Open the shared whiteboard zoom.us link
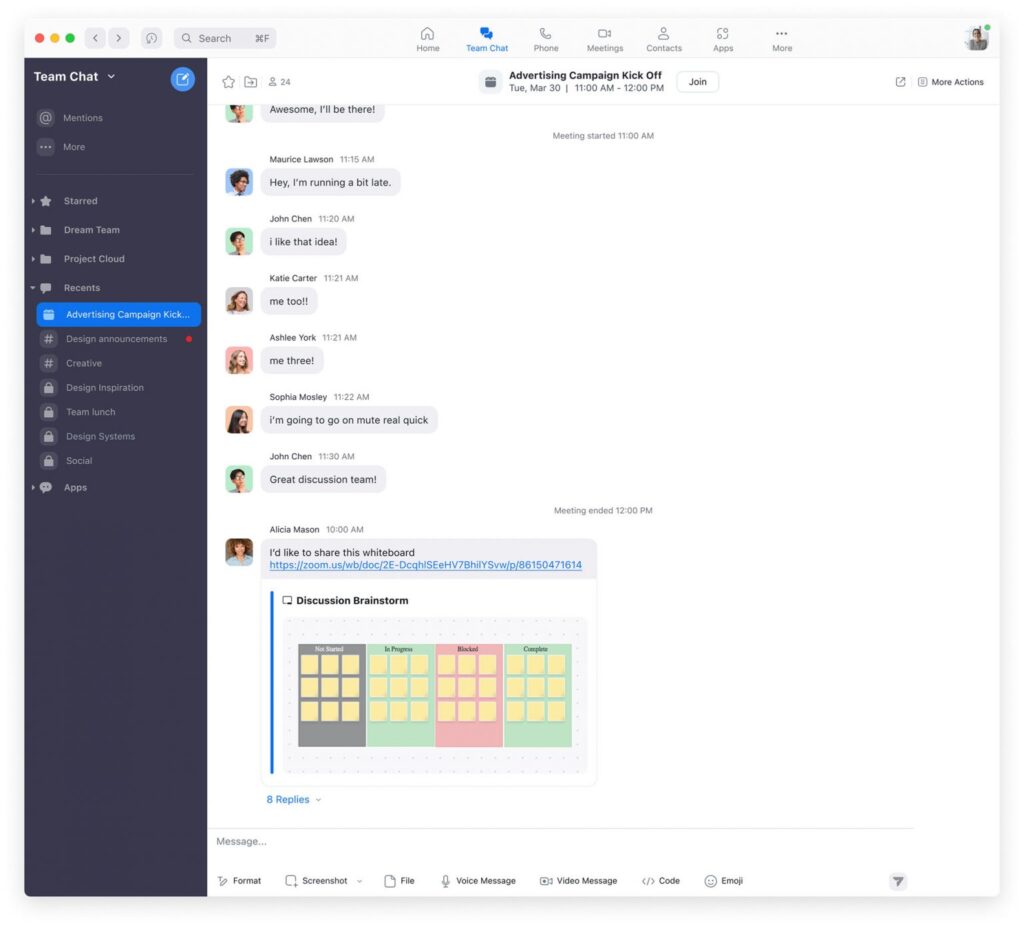 425,565
